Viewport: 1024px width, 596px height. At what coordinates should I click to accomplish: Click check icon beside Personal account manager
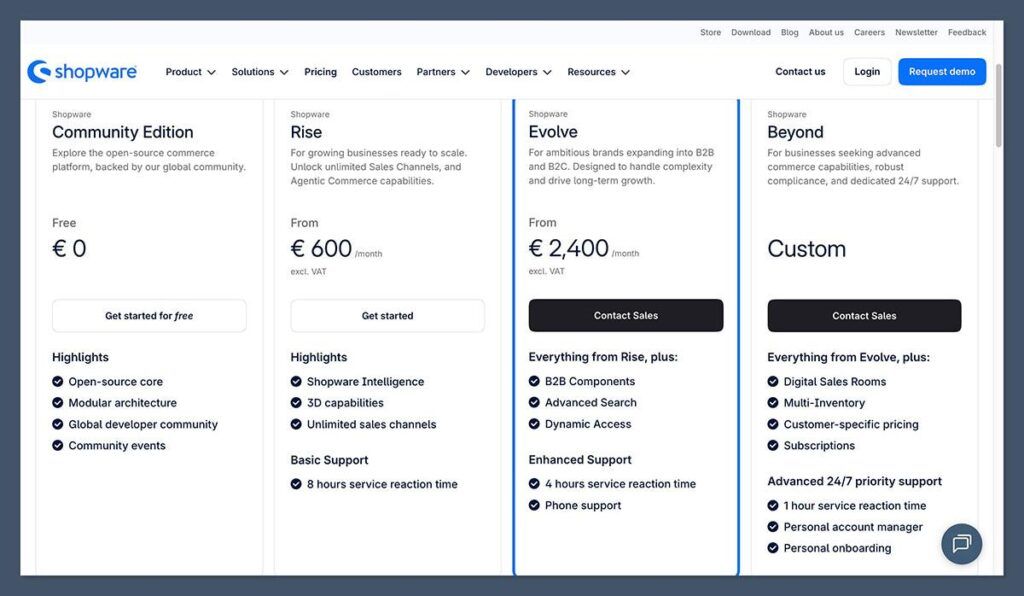point(773,527)
